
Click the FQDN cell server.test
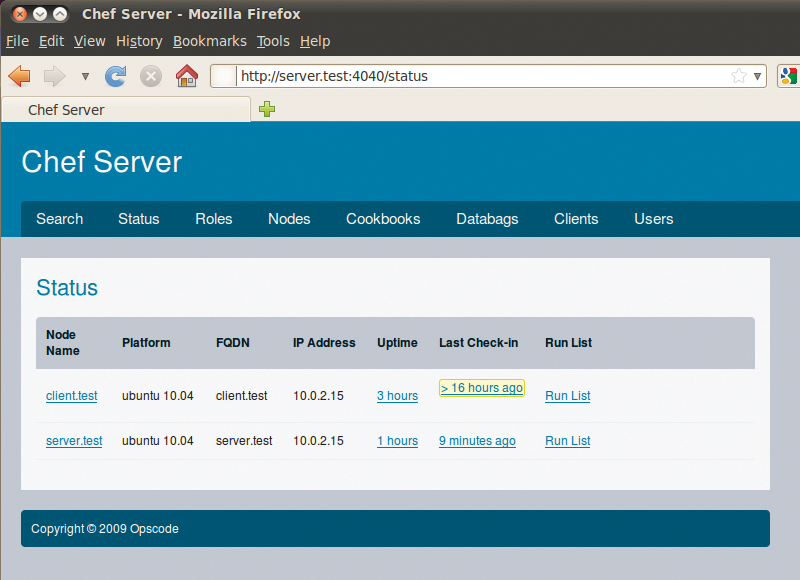pyautogui.click(x=244, y=441)
